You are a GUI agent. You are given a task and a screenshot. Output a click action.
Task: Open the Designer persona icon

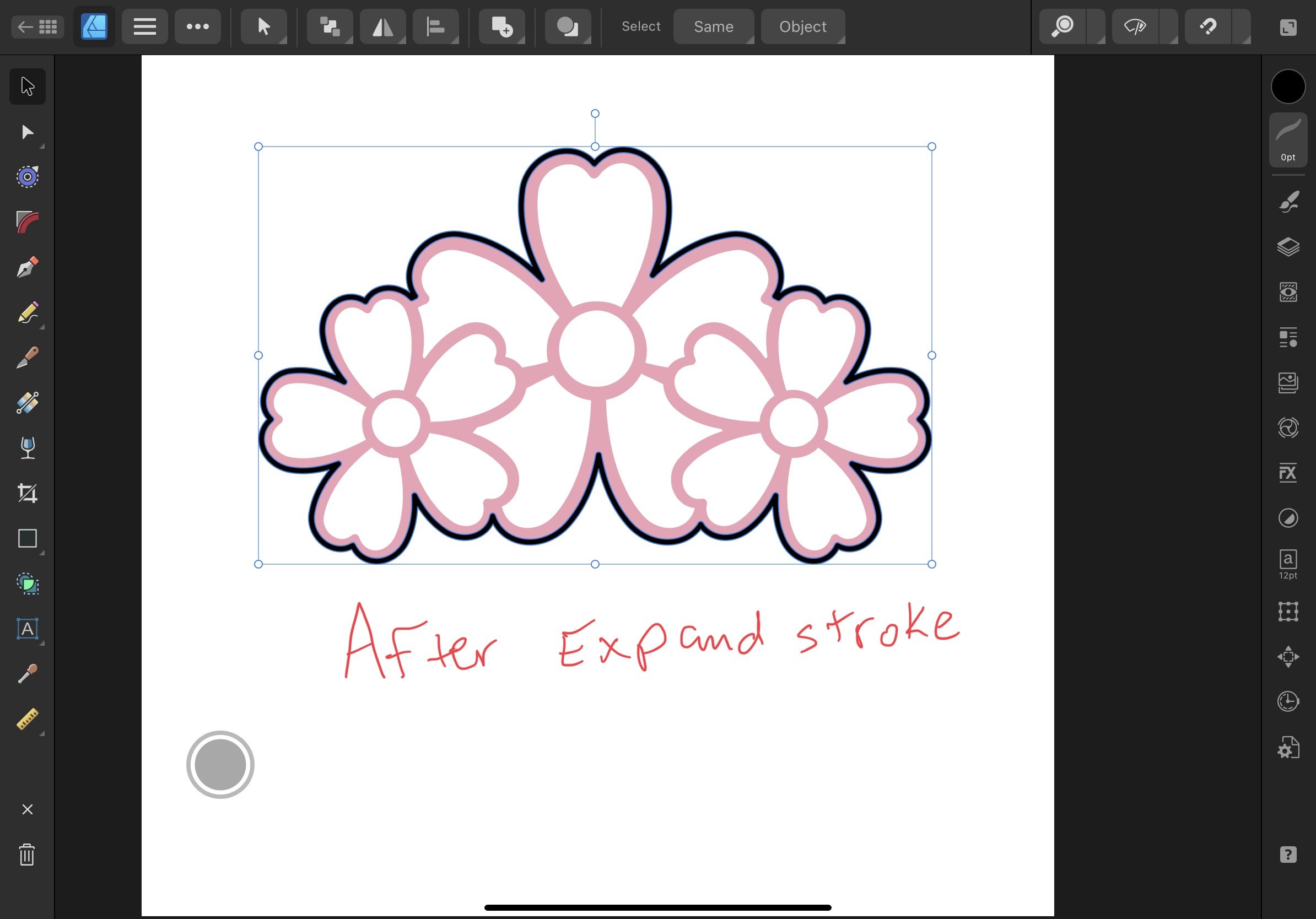coord(94,26)
